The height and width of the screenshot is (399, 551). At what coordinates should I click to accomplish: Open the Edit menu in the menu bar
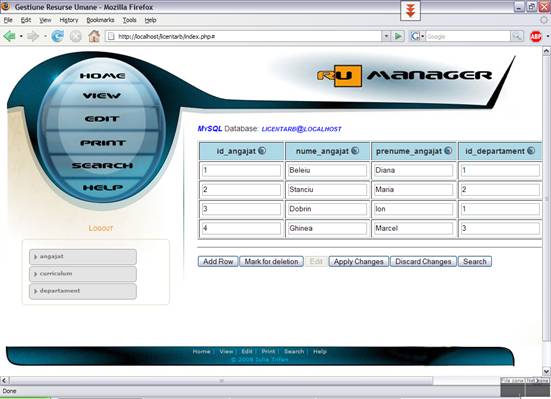tap(26, 20)
